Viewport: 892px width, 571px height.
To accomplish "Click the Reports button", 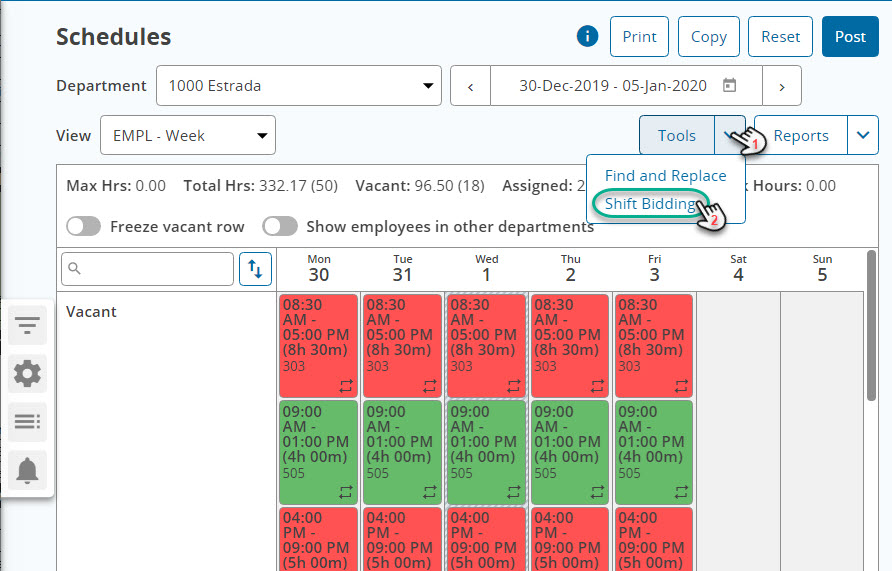I will (x=801, y=135).
